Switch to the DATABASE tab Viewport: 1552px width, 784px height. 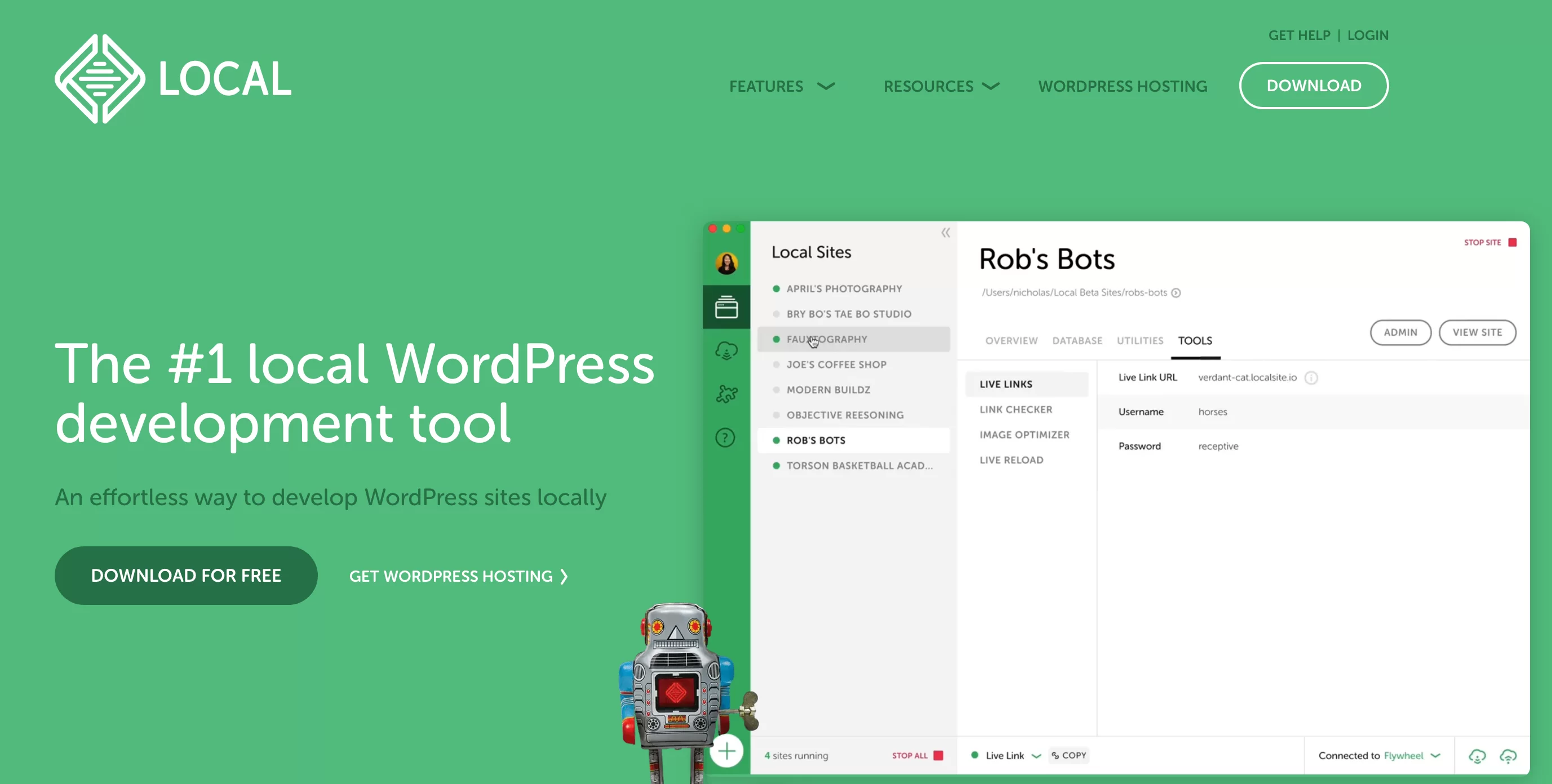tap(1077, 340)
